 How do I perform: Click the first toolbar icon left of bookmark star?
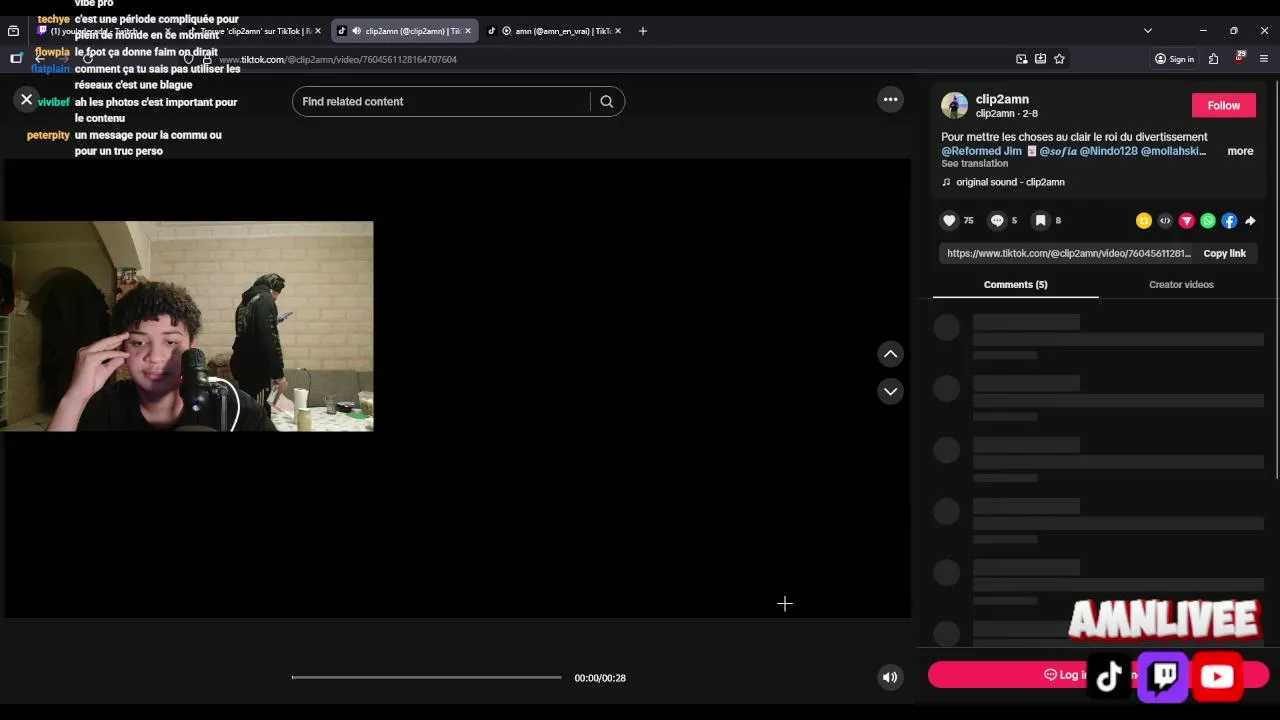(1040, 59)
